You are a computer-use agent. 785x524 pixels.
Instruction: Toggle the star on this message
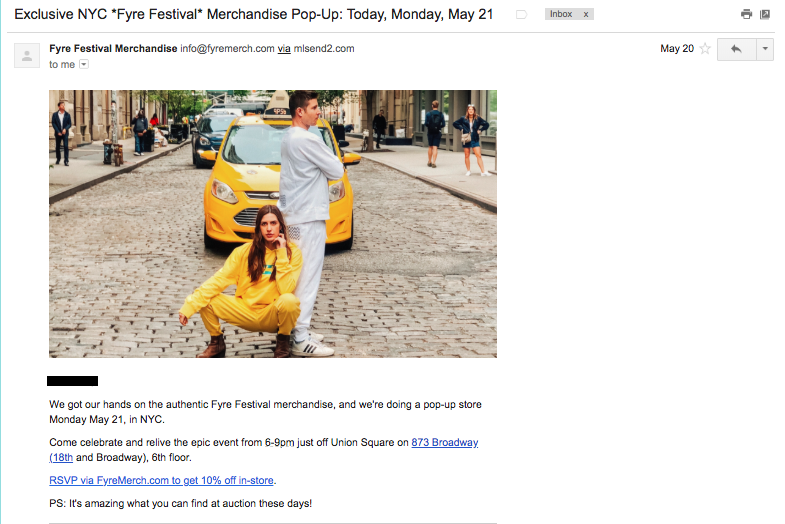[x=705, y=49]
